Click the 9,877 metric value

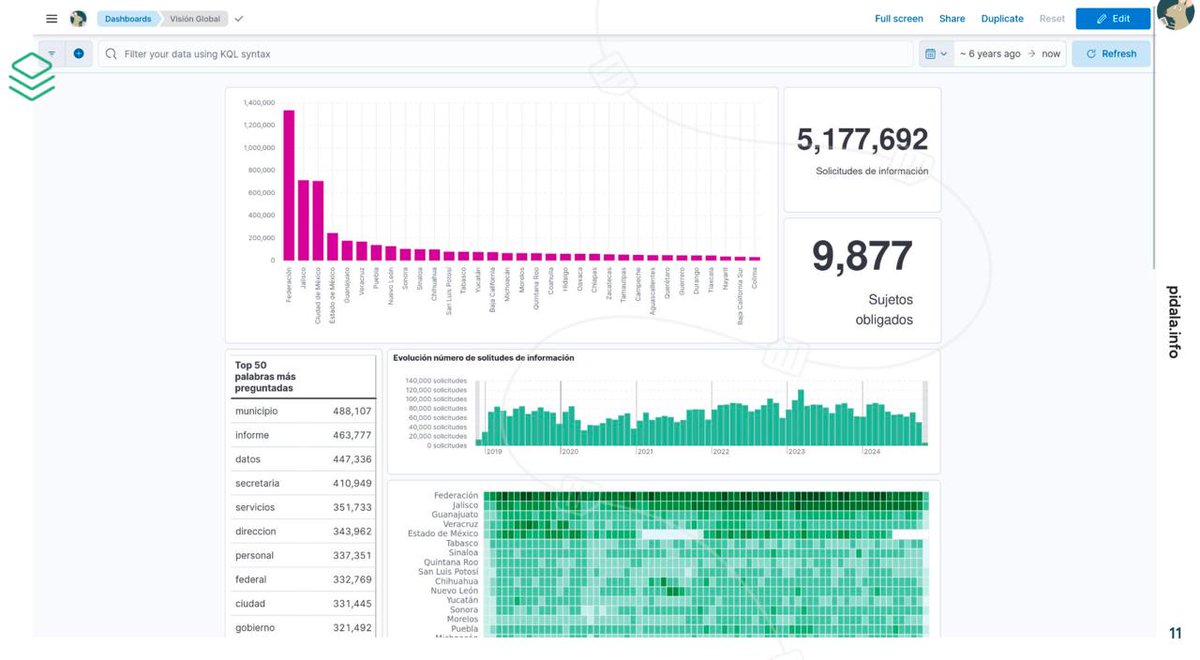point(862,257)
